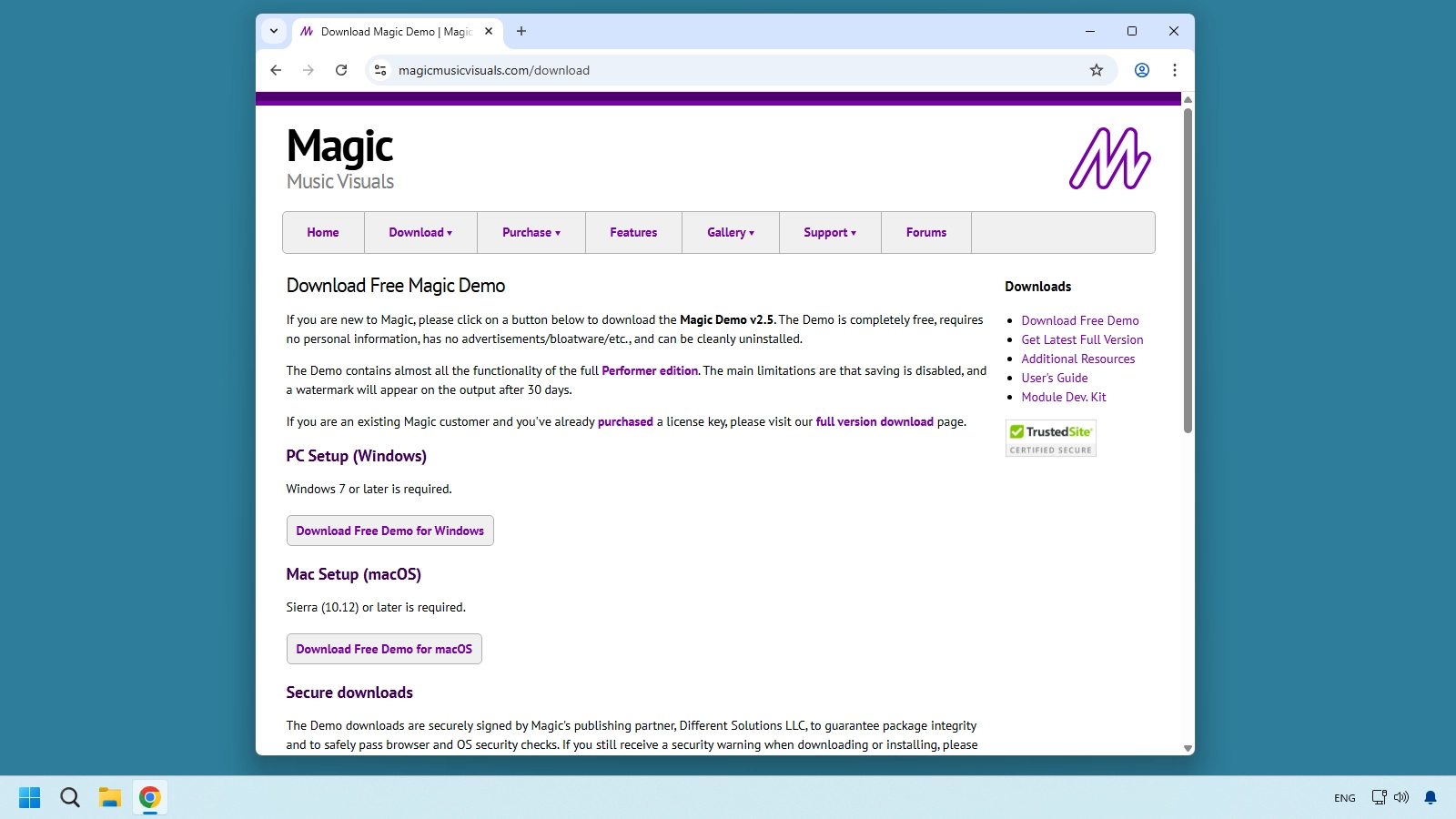Click the ENG language indicator
Image resolution: width=1456 pixels, height=819 pixels.
click(x=1345, y=798)
